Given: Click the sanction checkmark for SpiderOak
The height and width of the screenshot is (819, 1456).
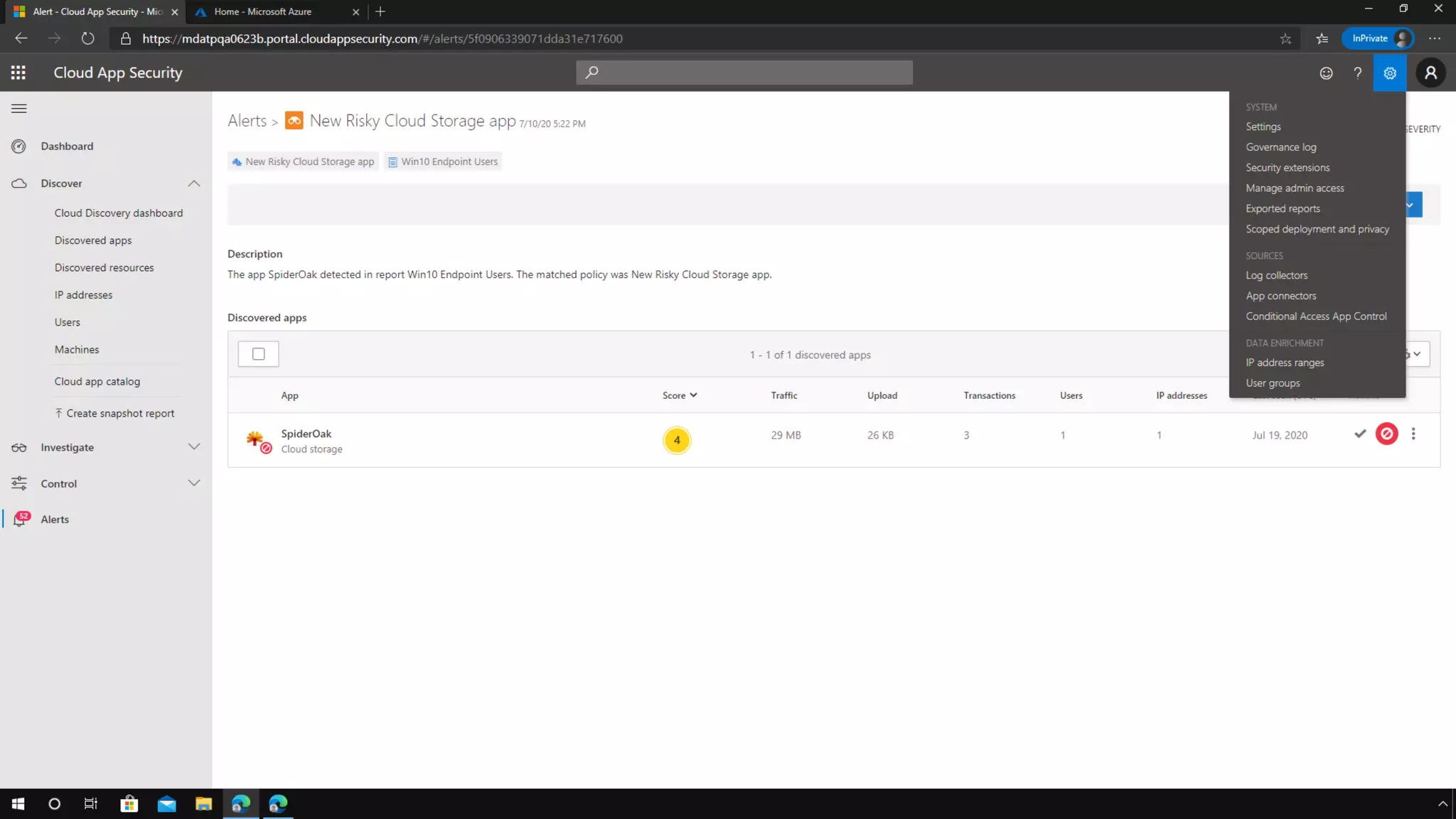Looking at the screenshot, I should pos(1359,434).
